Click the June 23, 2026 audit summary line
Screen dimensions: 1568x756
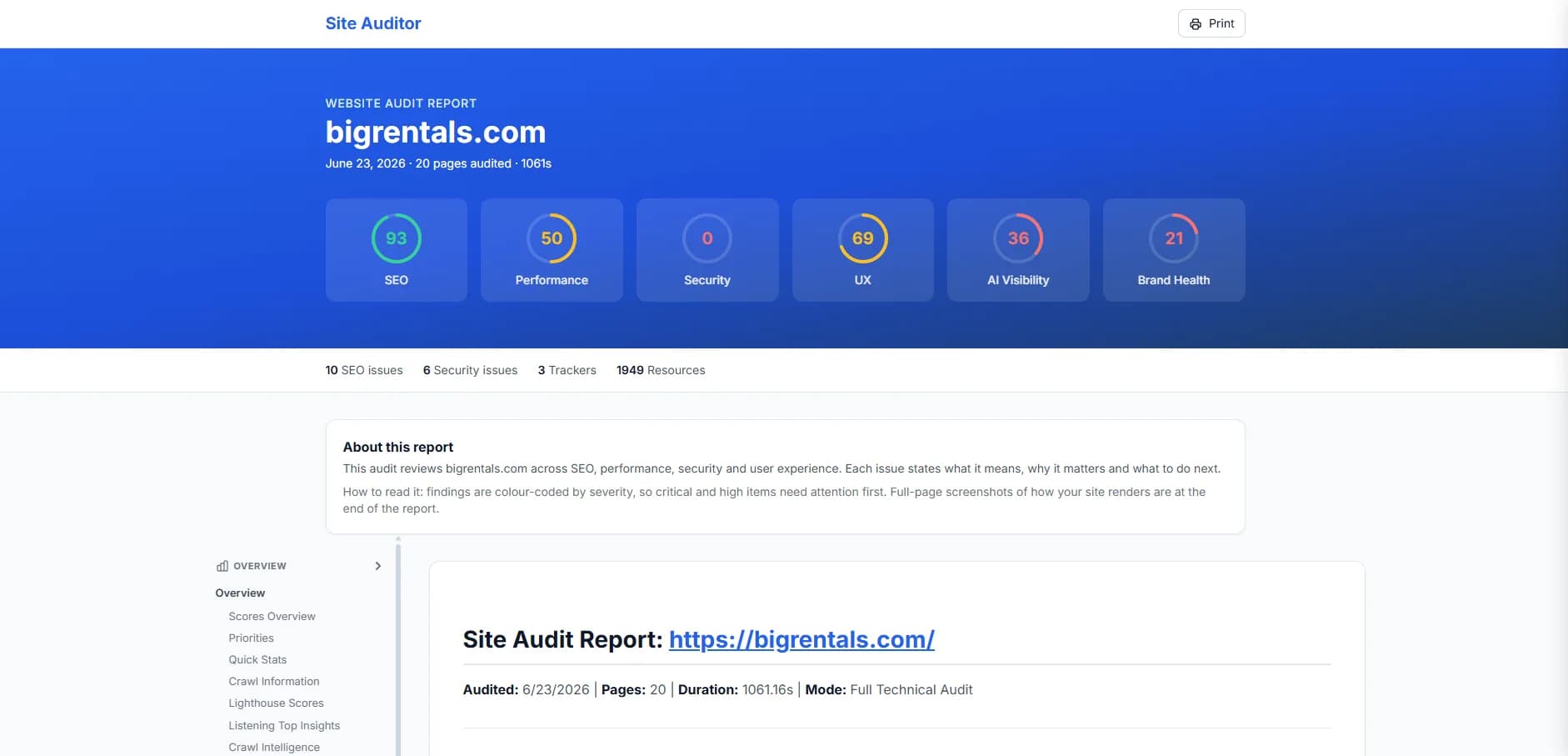pyautogui.click(x=438, y=163)
